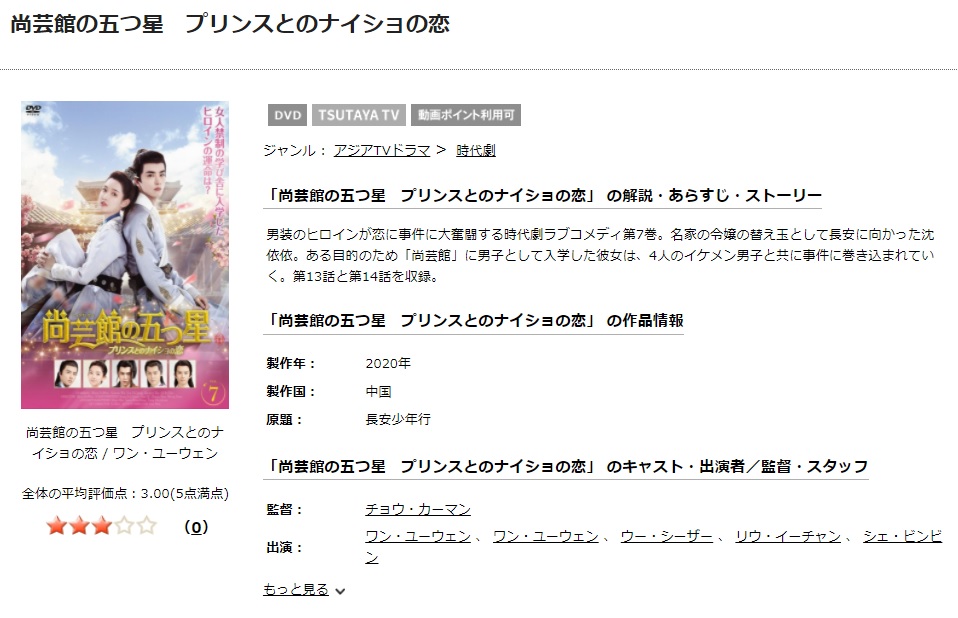Viewport: 958px width, 618px height.
Task: Click the fifth empty rating star
Action: point(147,526)
